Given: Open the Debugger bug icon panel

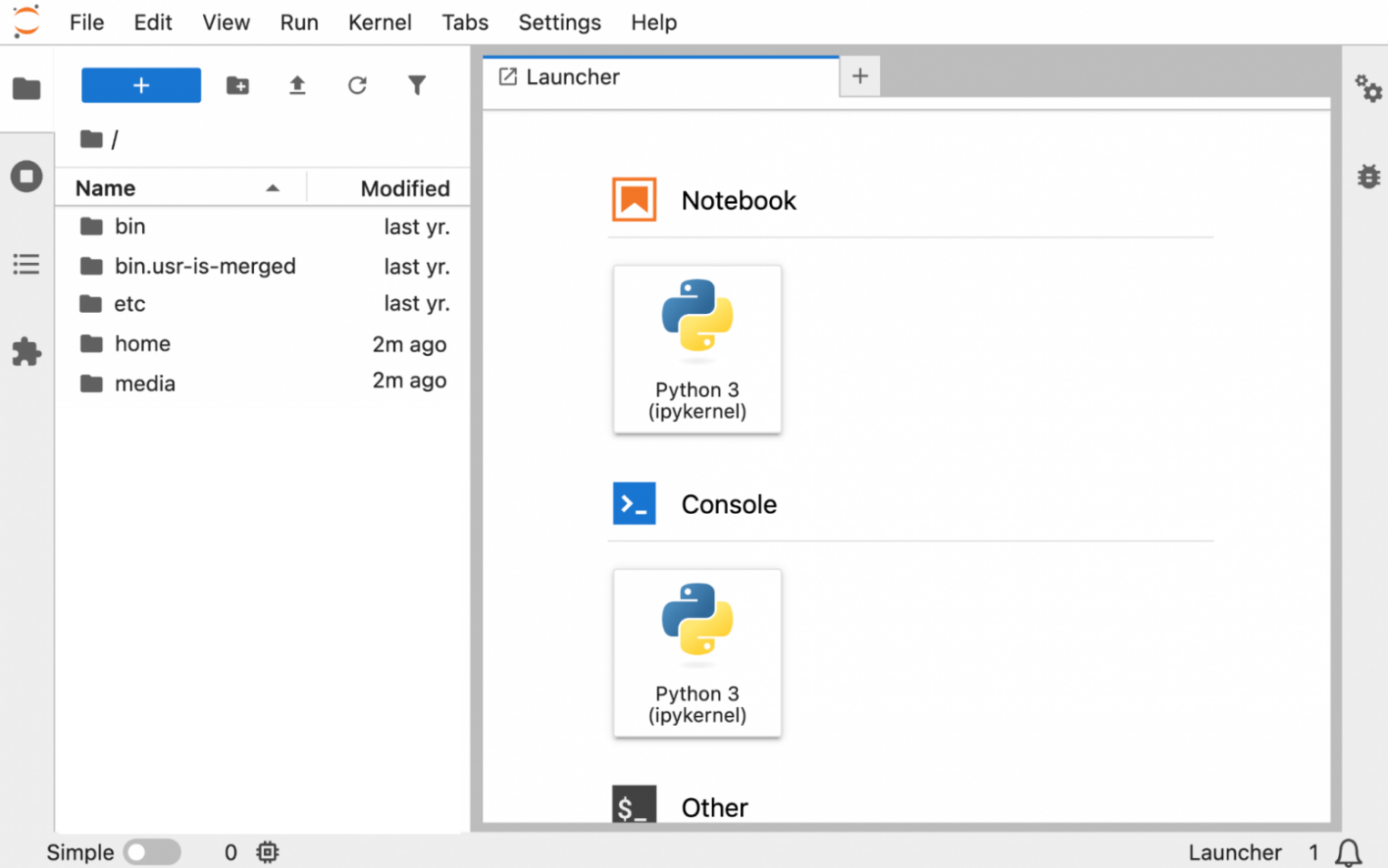Looking at the screenshot, I should (1368, 176).
